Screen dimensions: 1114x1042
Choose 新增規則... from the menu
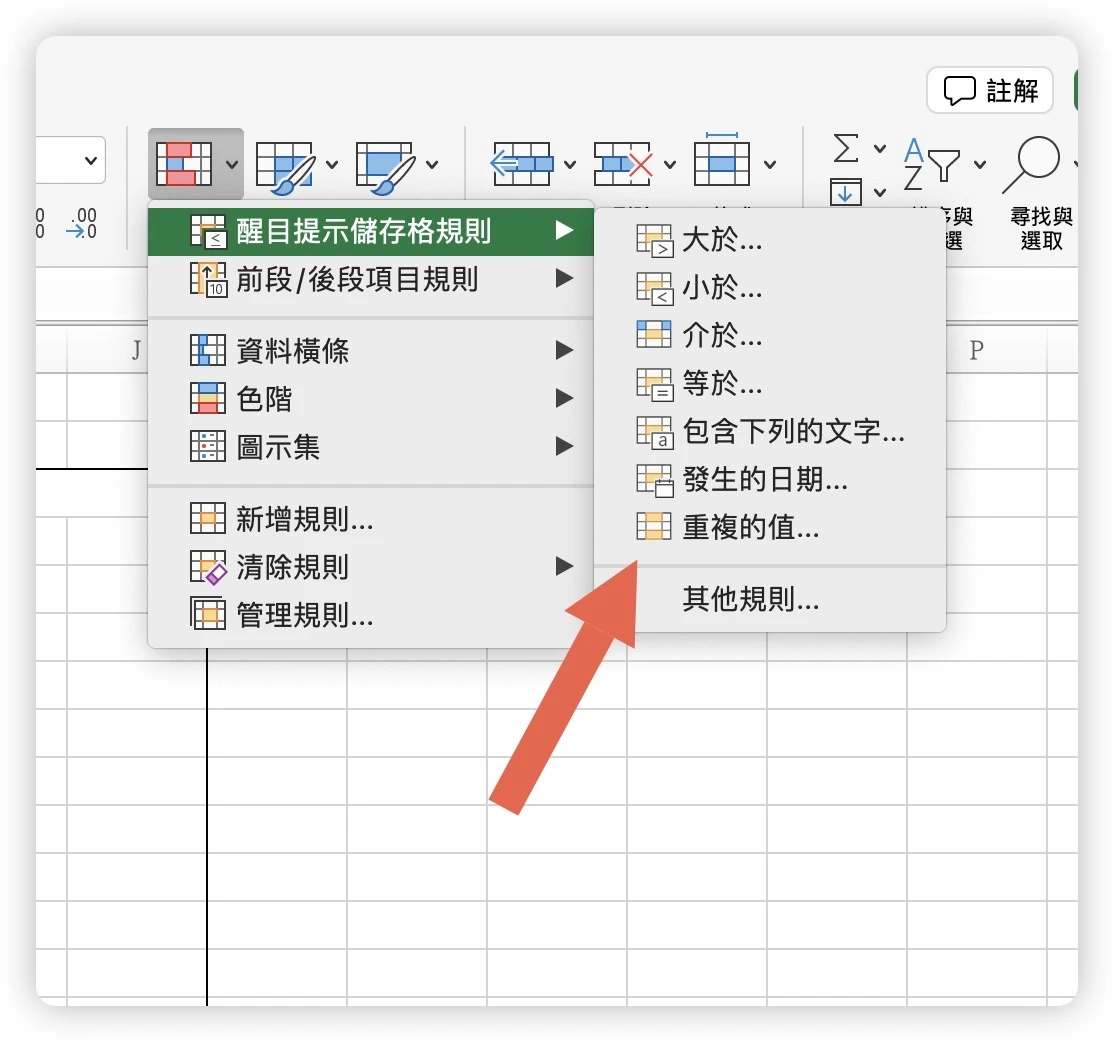point(371,519)
